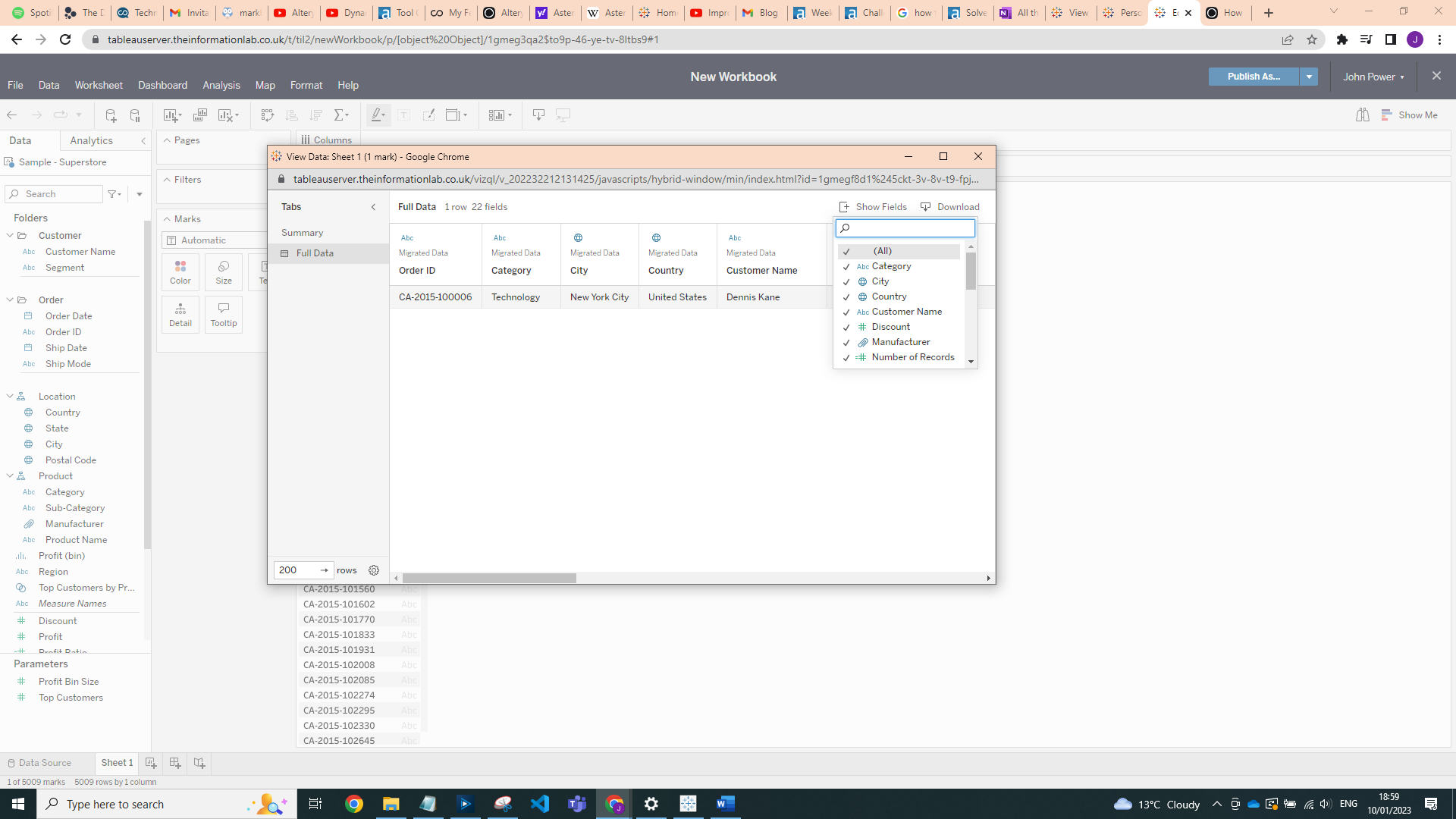Open Microsoft Teams from the taskbar
The width and height of the screenshot is (1456, 819).
(x=577, y=804)
